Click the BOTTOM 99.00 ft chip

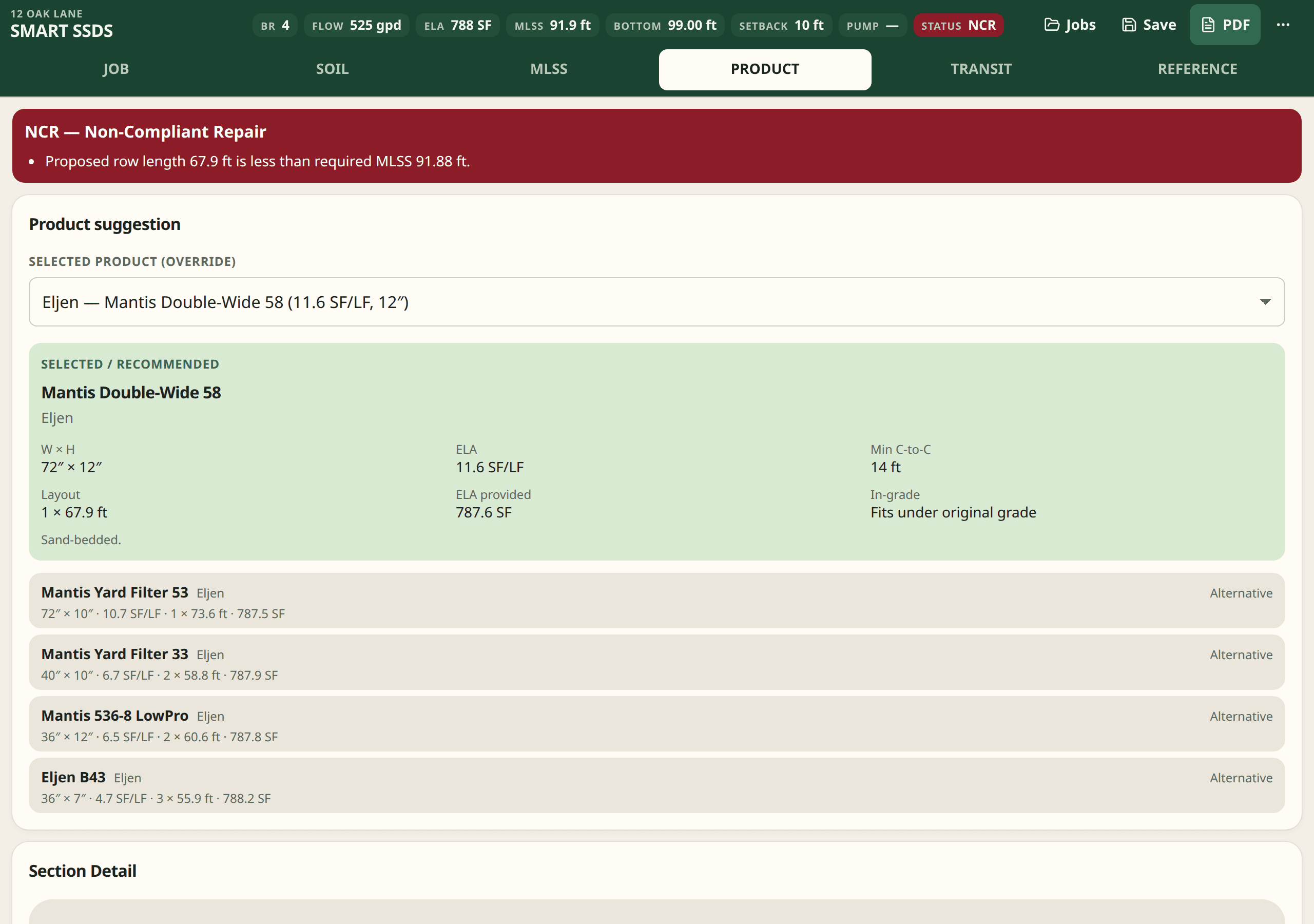pyautogui.click(x=664, y=25)
